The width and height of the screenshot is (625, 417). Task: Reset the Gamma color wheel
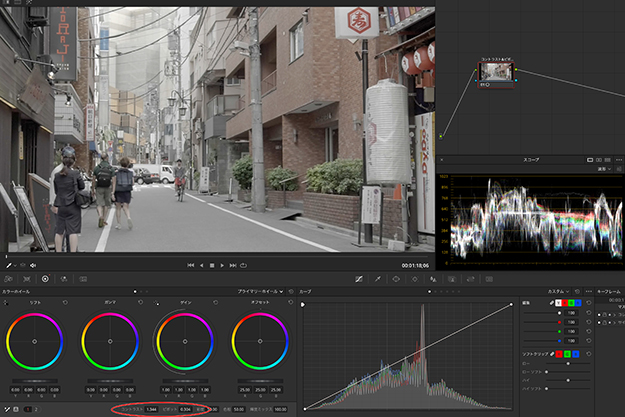(x=139, y=302)
